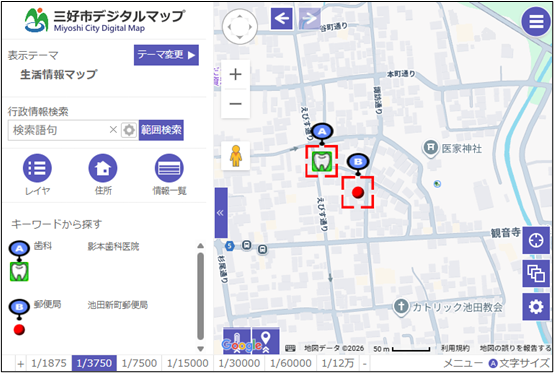Click the location pin button at map bottom
The height and width of the screenshot is (373, 554).
point(266,341)
